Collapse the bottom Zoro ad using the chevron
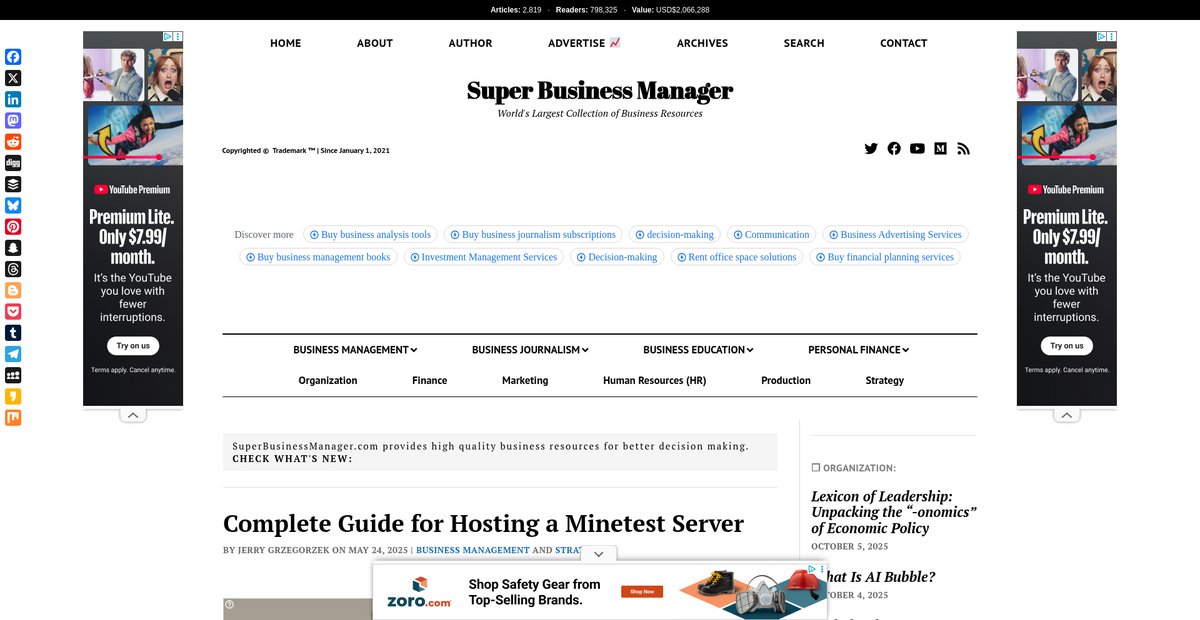The image size is (1200, 620). pos(598,554)
